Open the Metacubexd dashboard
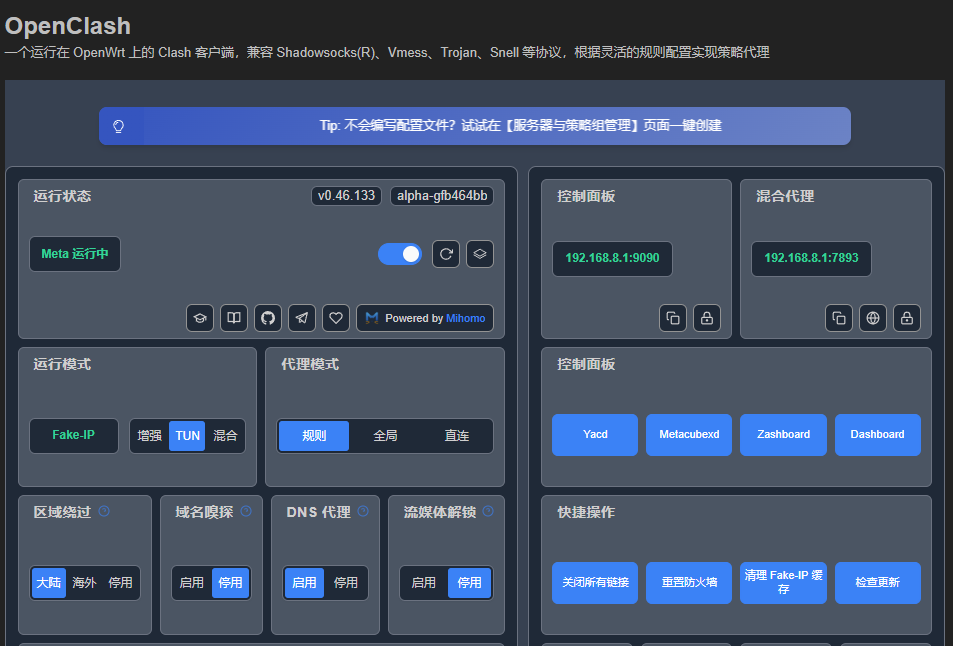 [x=689, y=435]
